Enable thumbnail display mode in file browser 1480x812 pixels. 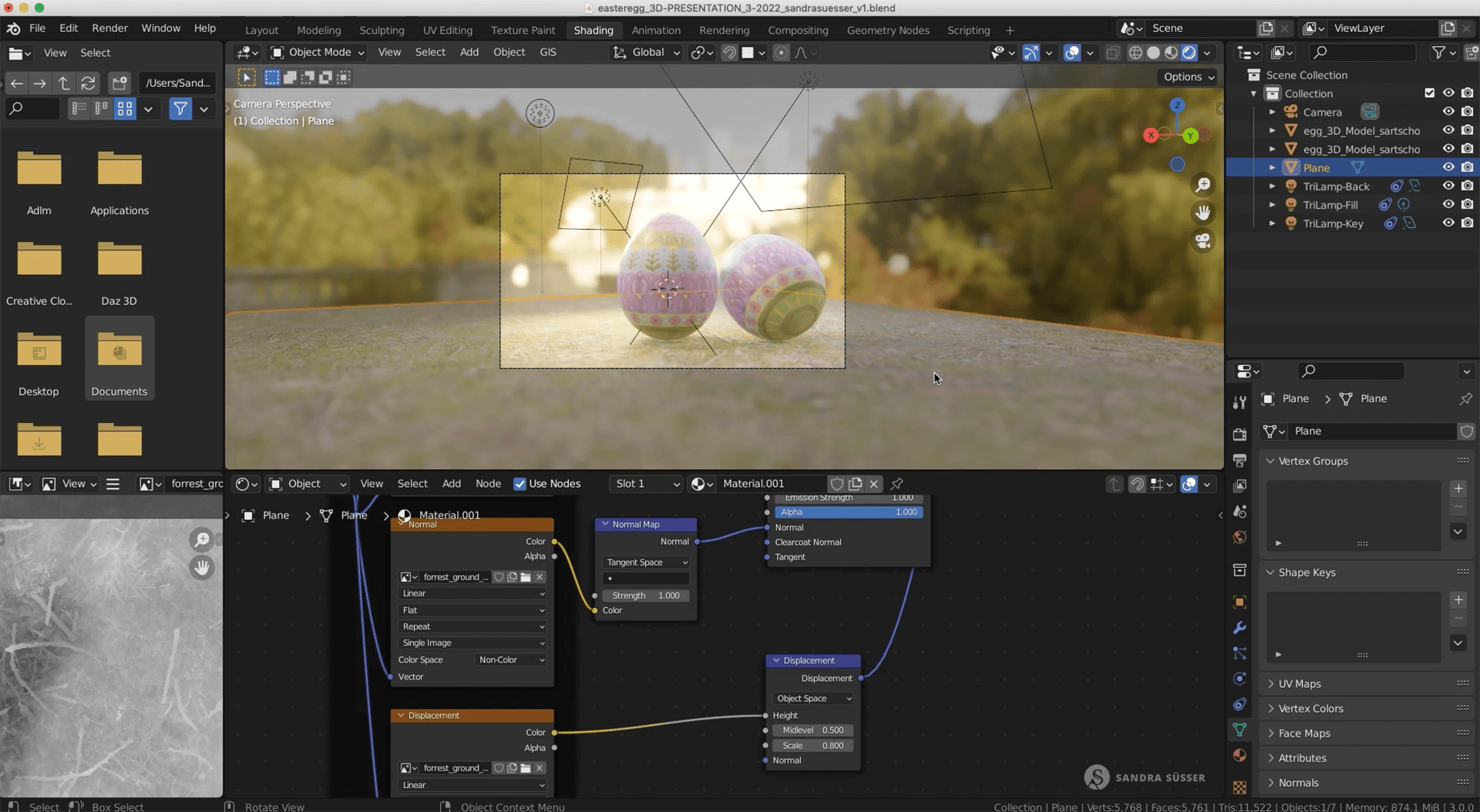[125, 109]
